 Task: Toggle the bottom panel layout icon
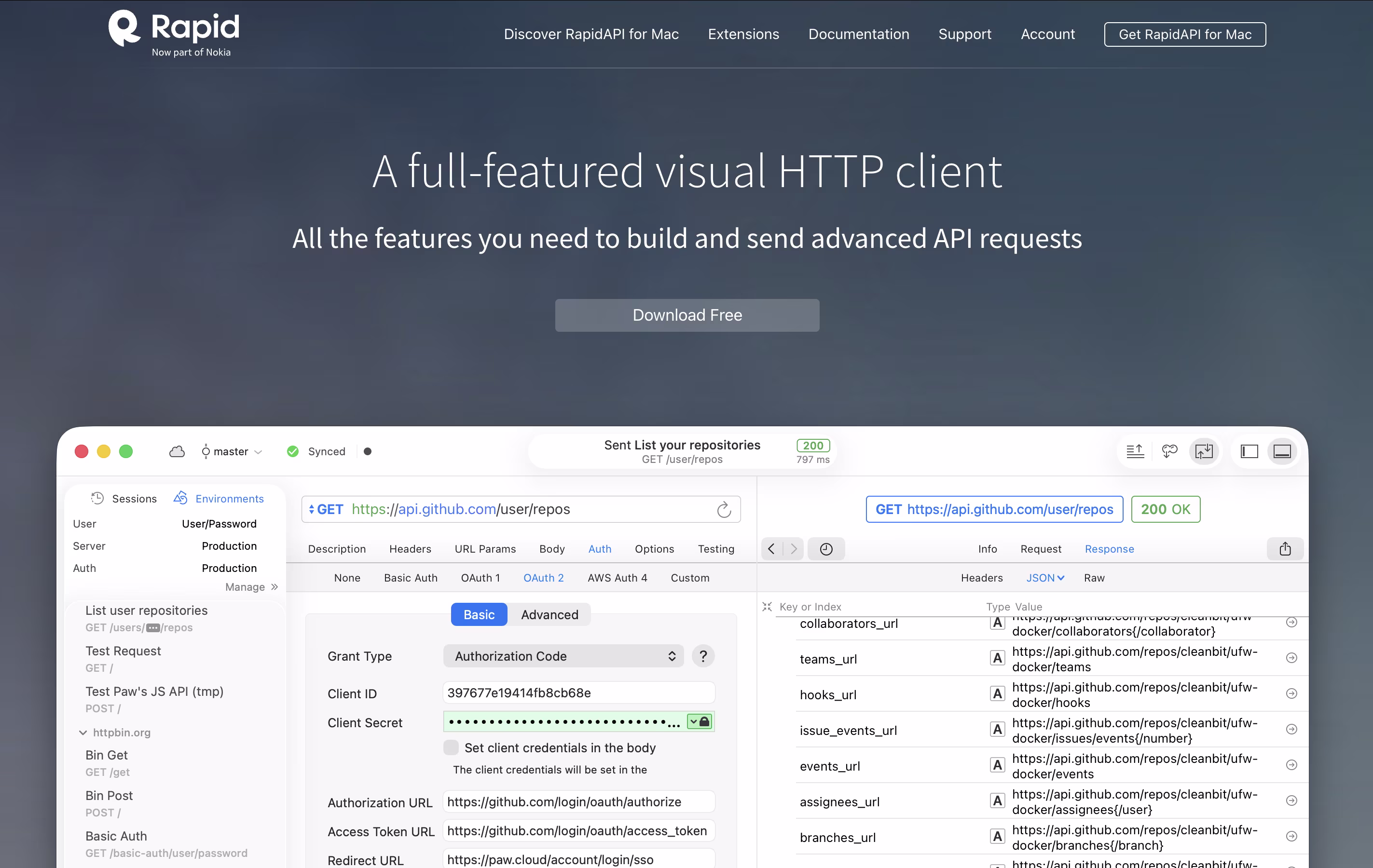[1282, 451]
